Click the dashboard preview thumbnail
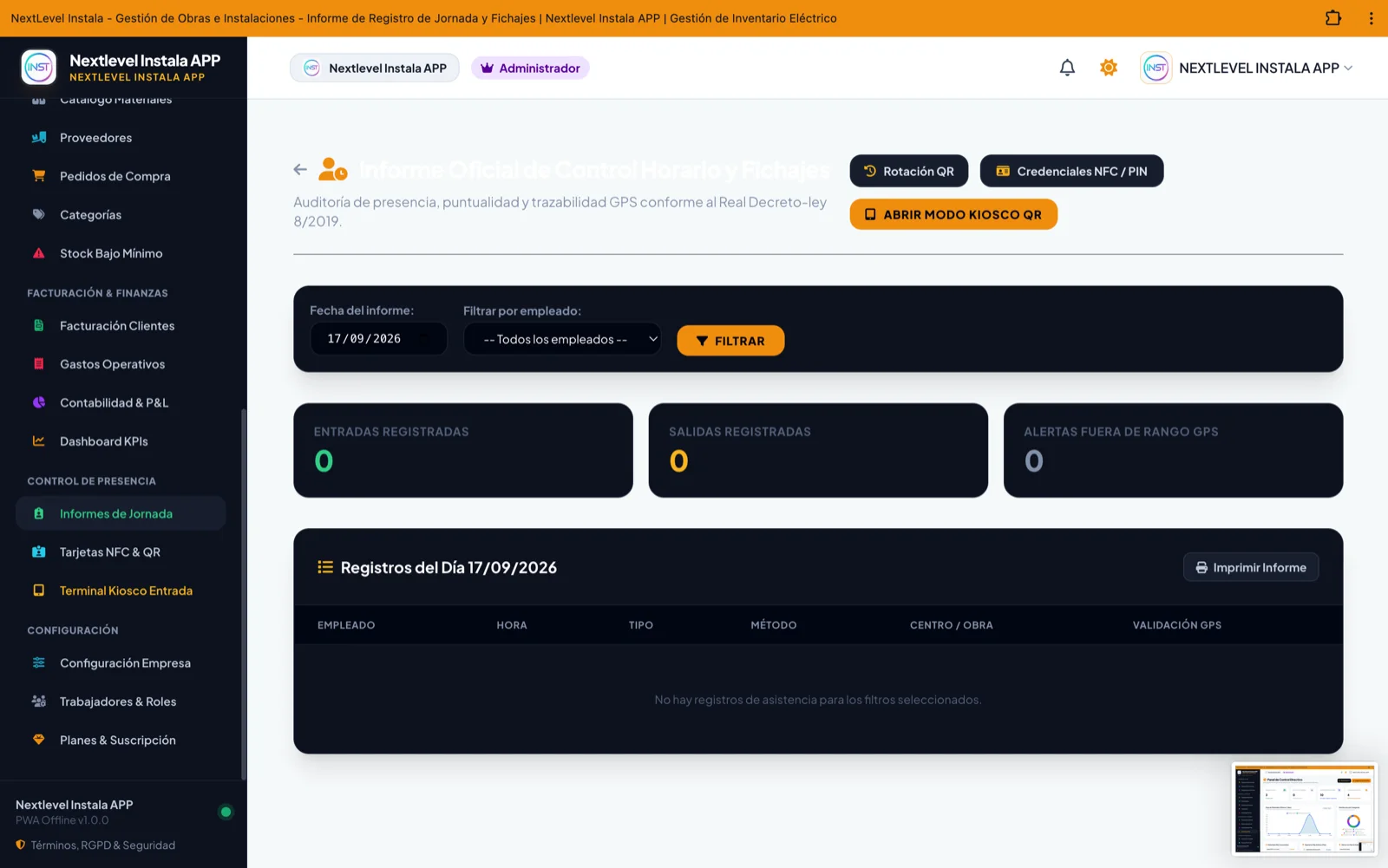The width and height of the screenshot is (1388, 868). [x=1304, y=809]
